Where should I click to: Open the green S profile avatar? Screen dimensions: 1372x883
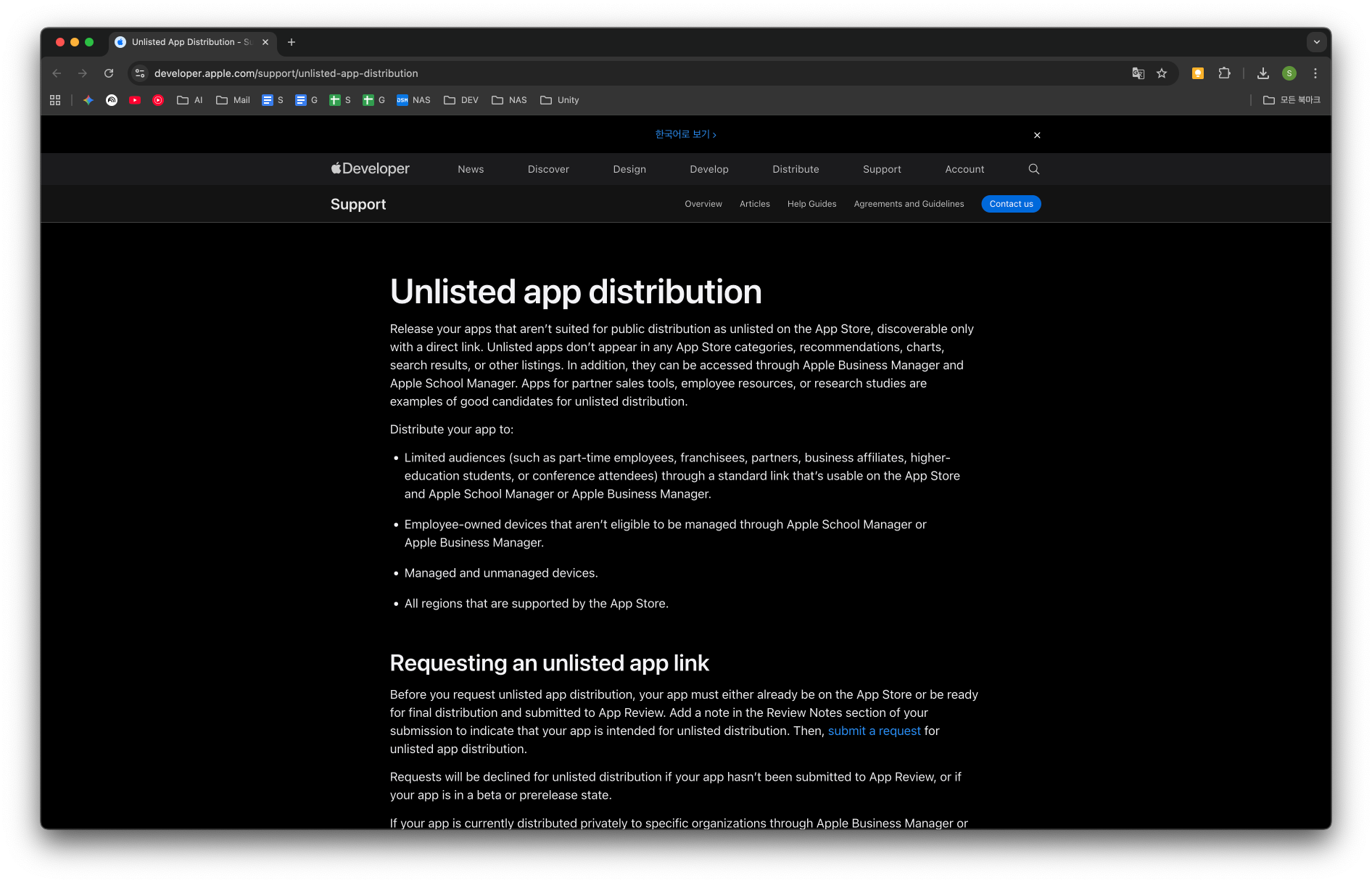[x=1289, y=73]
